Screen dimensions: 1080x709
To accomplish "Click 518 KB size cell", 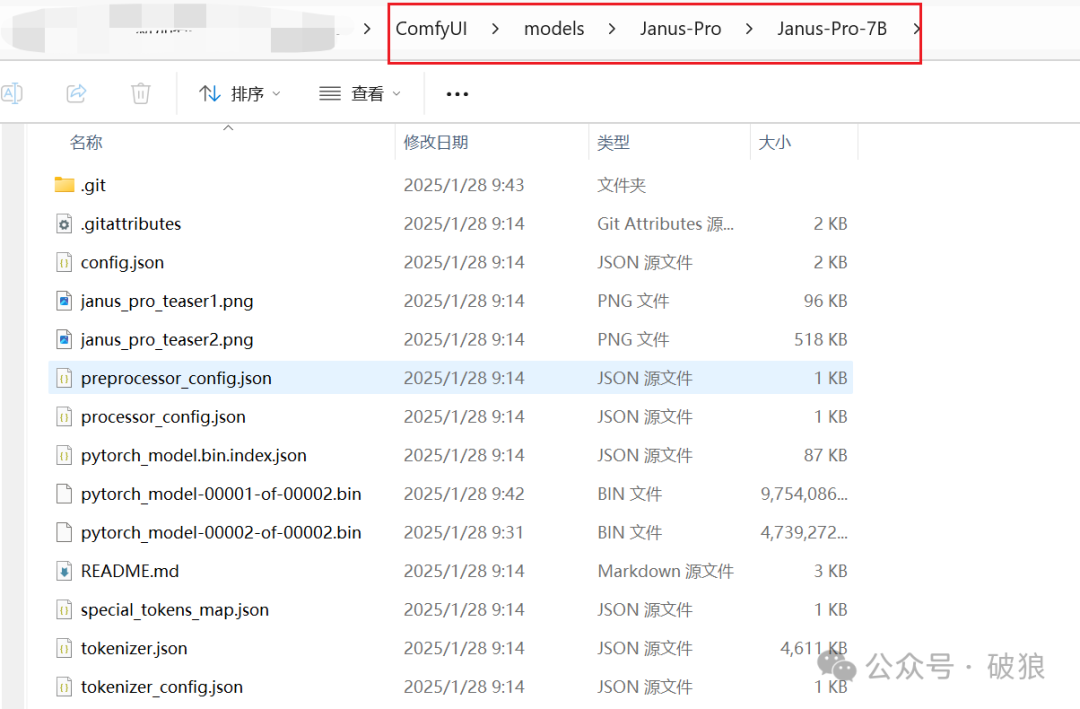I will tap(820, 340).
